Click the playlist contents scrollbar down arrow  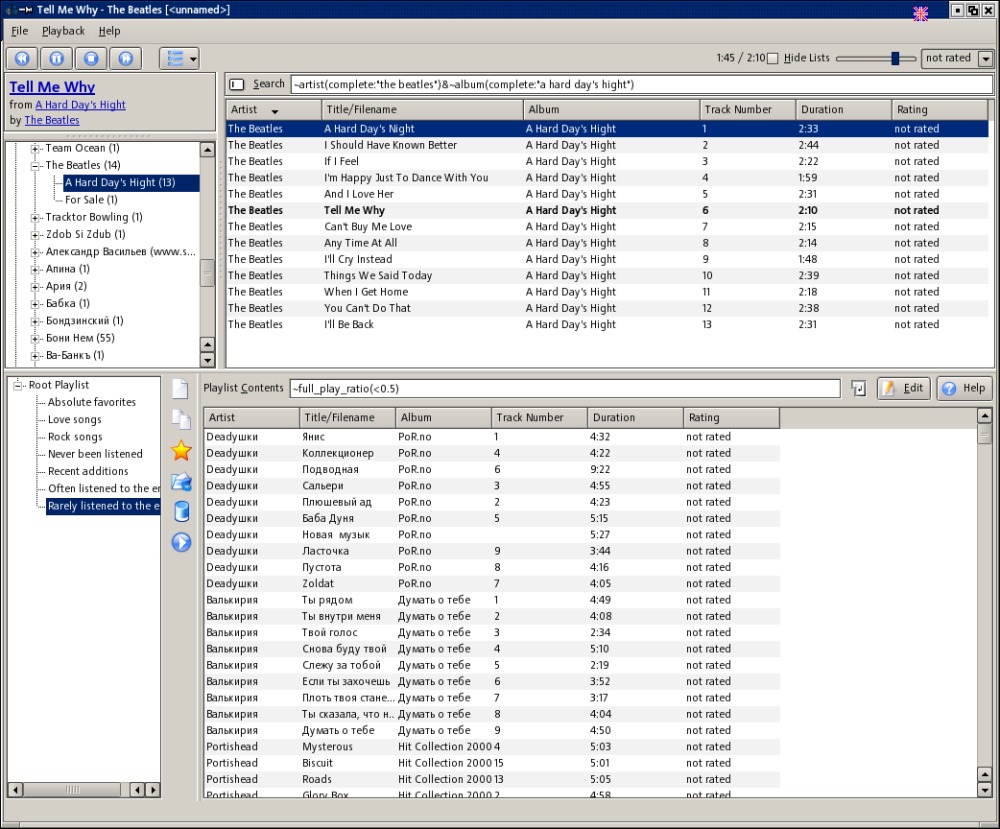click(x=985, y=790)
